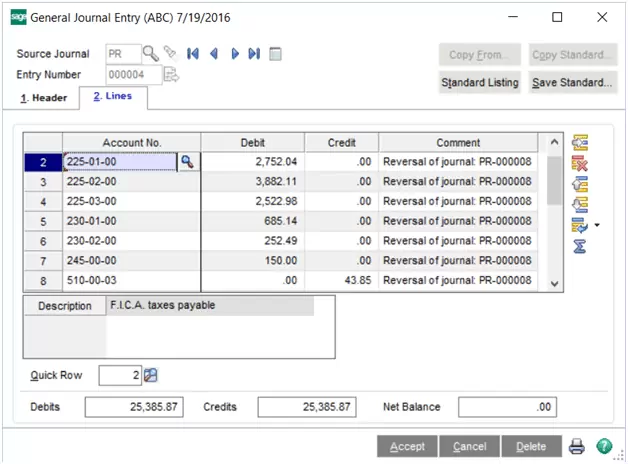Viewport: 628px width, 464px height.
Task: Go to the first journal entry
Action: pyautogui.click(x=193, y=54)
